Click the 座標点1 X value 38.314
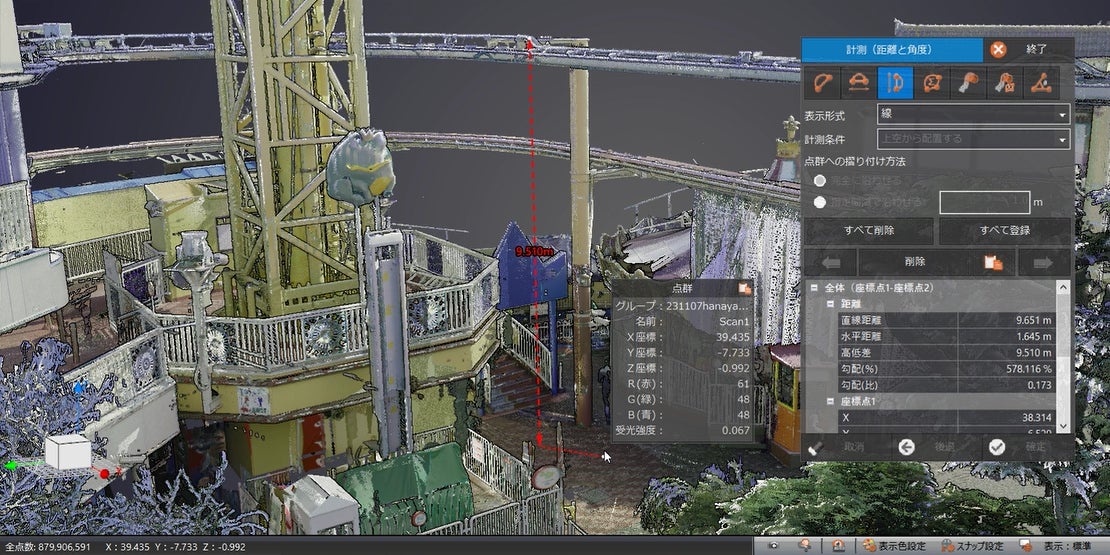The width and height of the screenshot is (1110, 555). pos(1036,418)
